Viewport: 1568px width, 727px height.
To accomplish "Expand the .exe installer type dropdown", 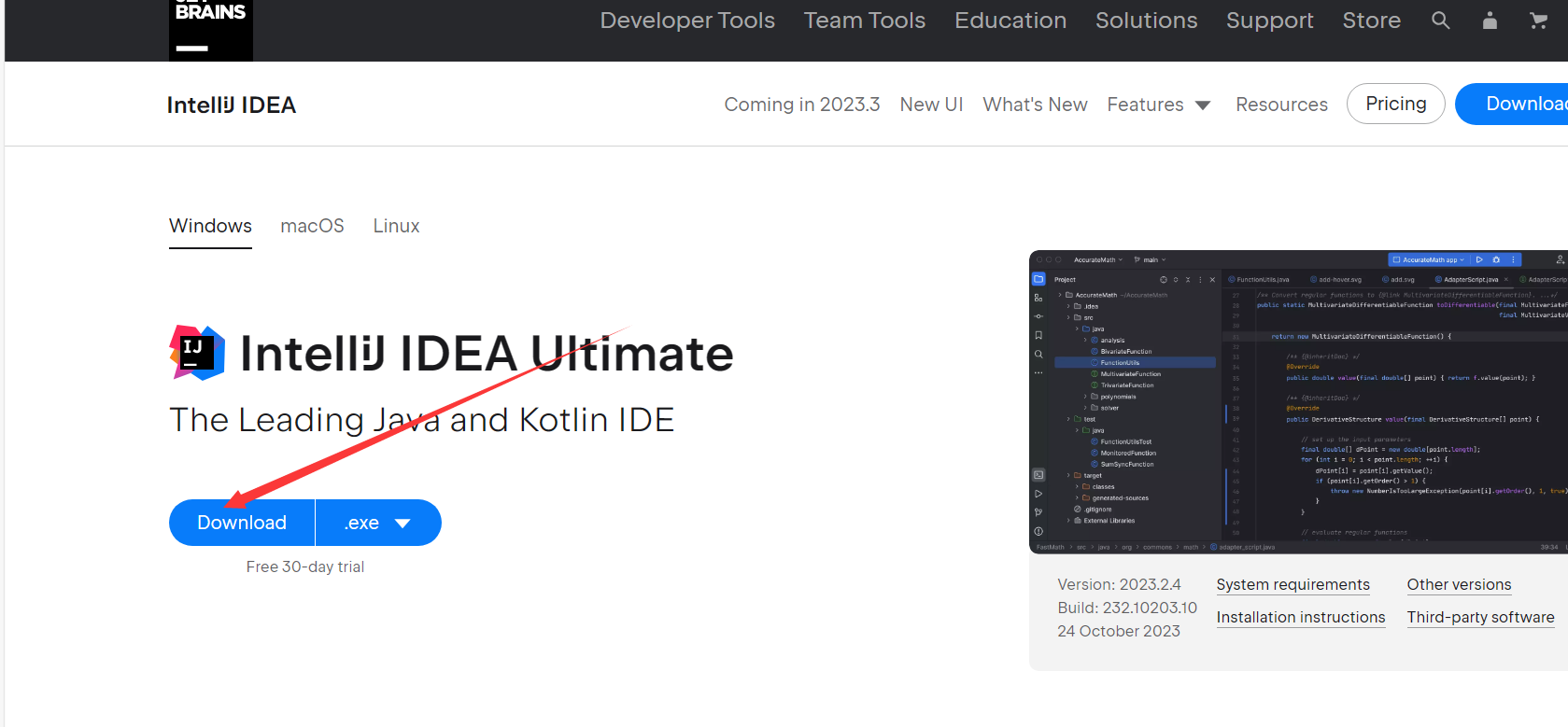I will tap(378, 523).
